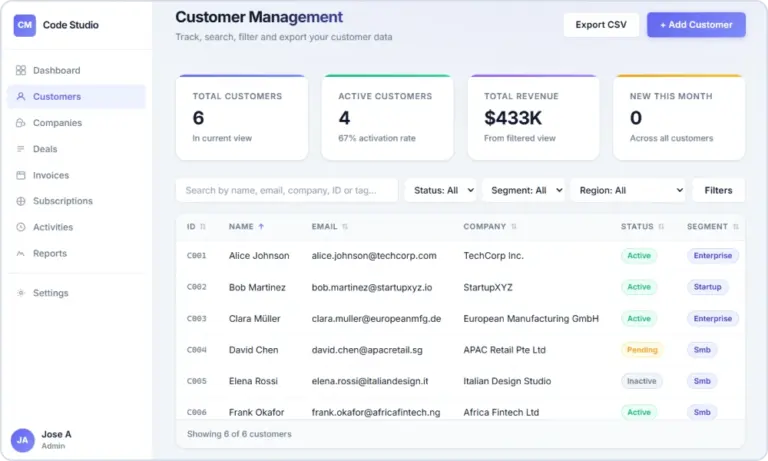Image resolution: width=768 pixels, height=461 pixels.
Task: Click the CM logo icon
Action: (24, 25)
